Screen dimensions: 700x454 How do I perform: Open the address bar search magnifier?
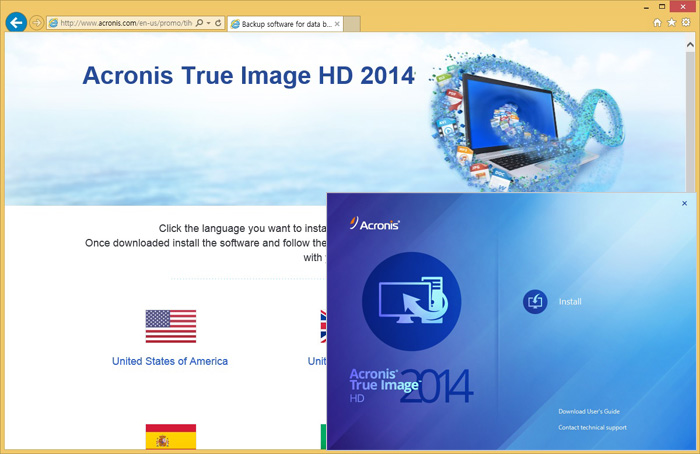click(x=200, y=23)
